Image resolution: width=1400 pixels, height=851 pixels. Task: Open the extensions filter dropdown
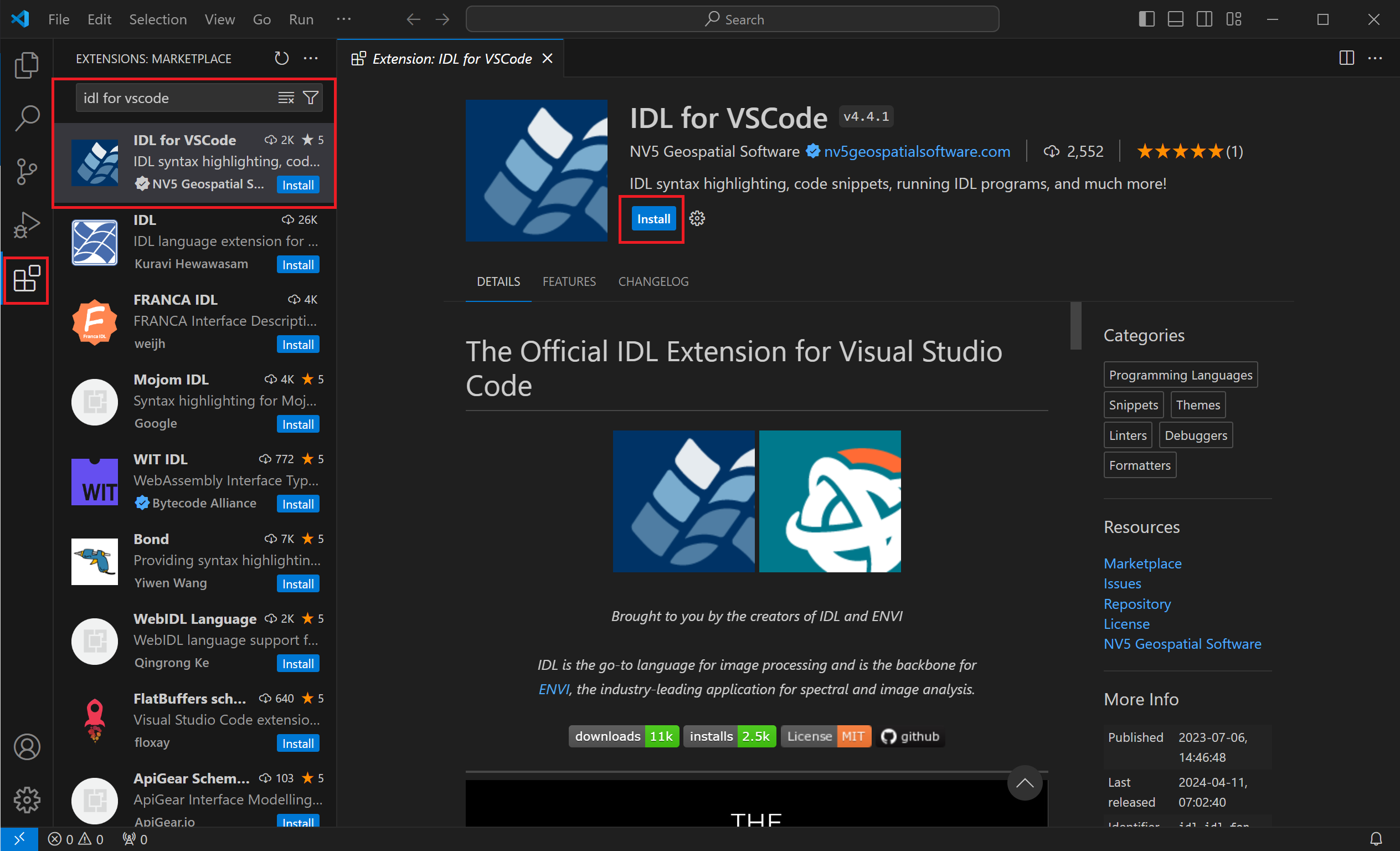311,98
